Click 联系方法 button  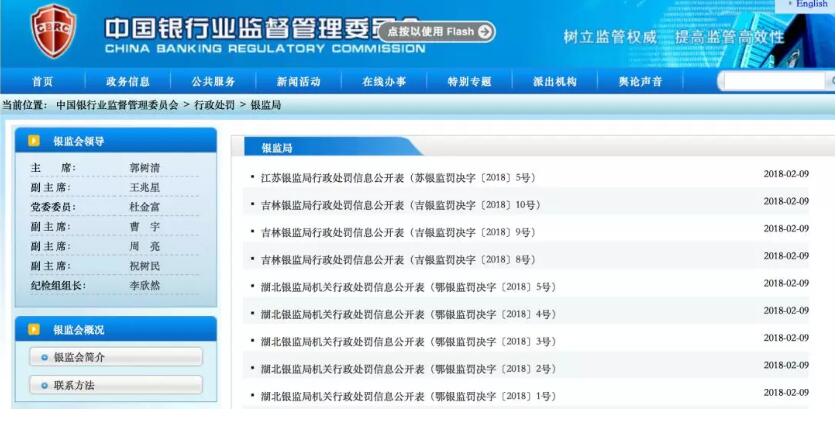click(116, 385)
